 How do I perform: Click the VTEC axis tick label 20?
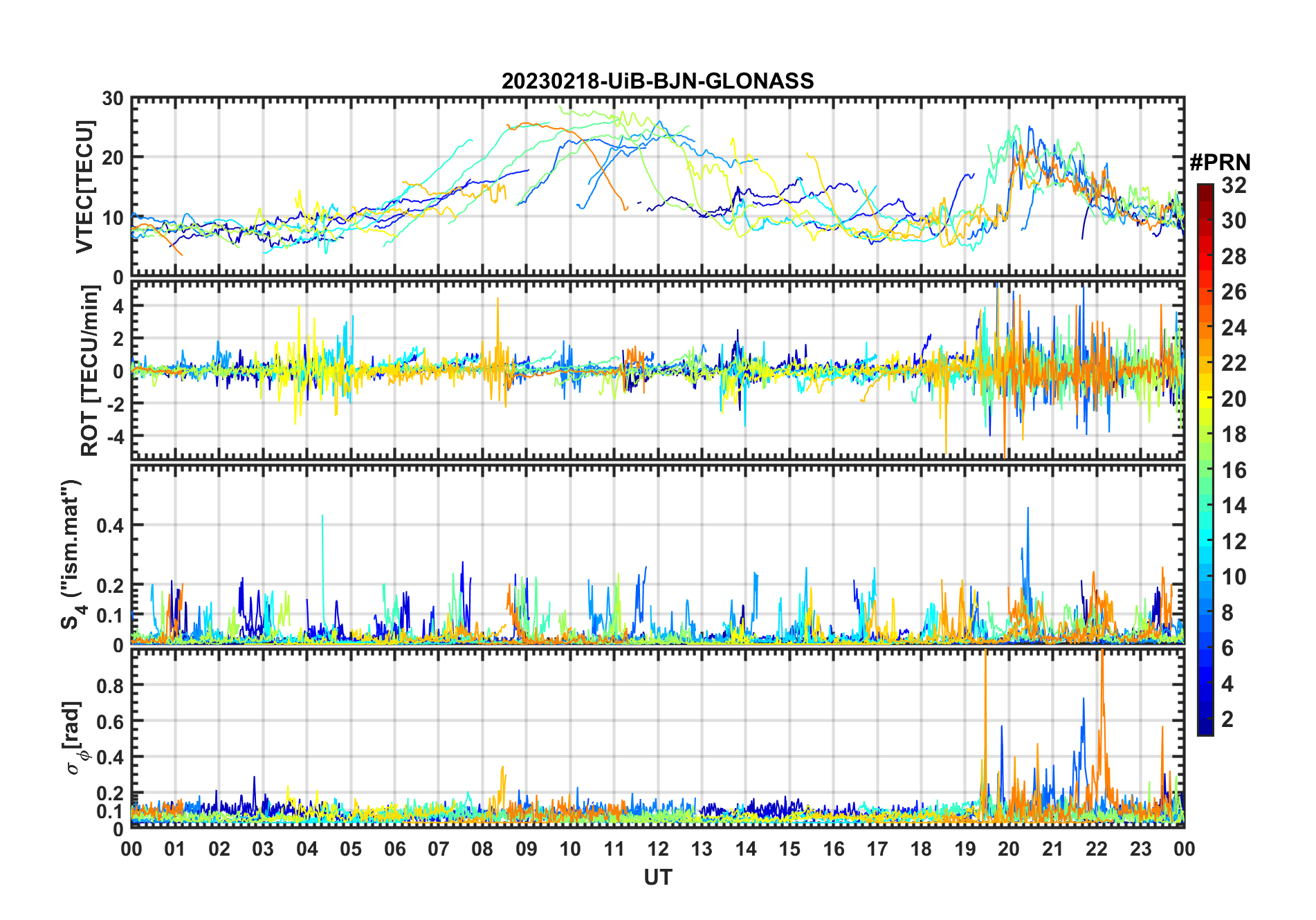113,158
